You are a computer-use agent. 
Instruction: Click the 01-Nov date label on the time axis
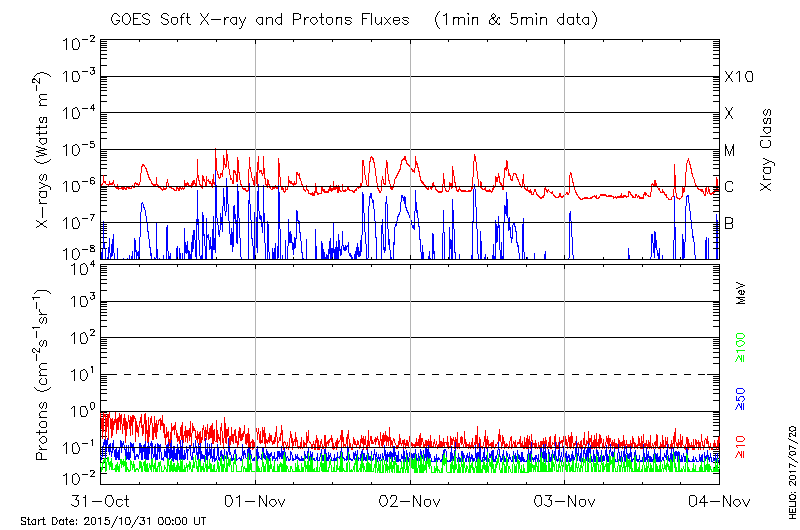[x=256, y=501]
